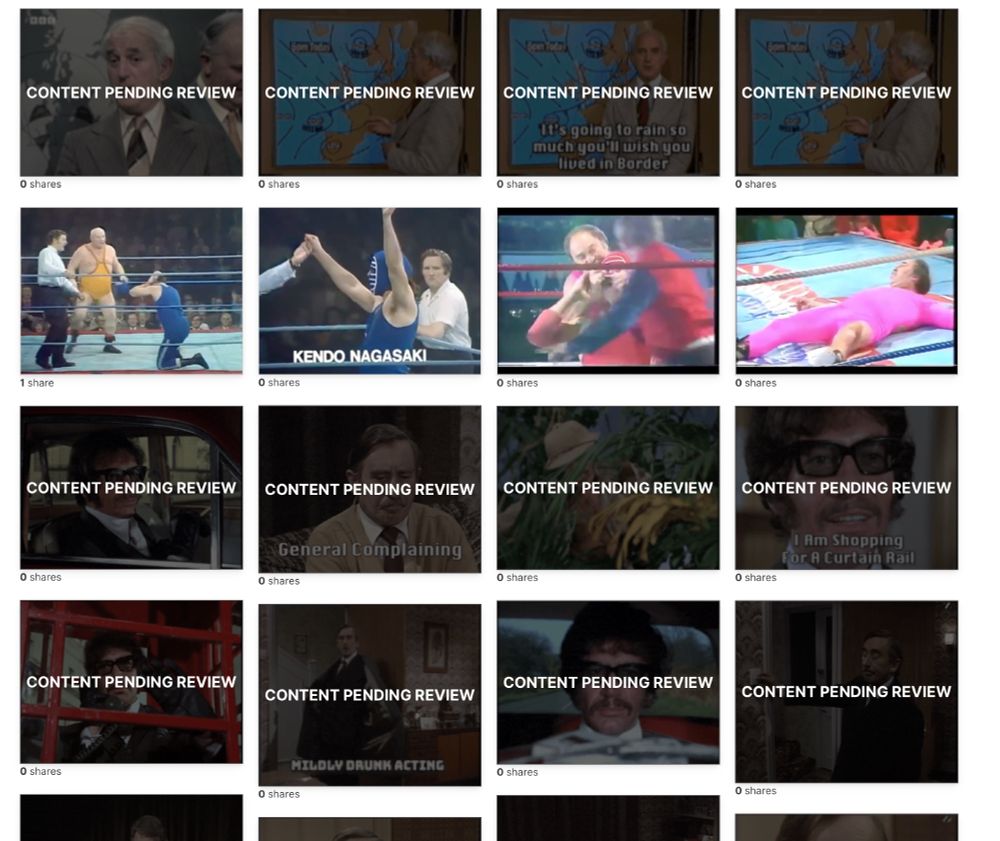Click '0 shares' under red-suited wrestlers GIF
The image size is (1000, 841).
point(517,383)
